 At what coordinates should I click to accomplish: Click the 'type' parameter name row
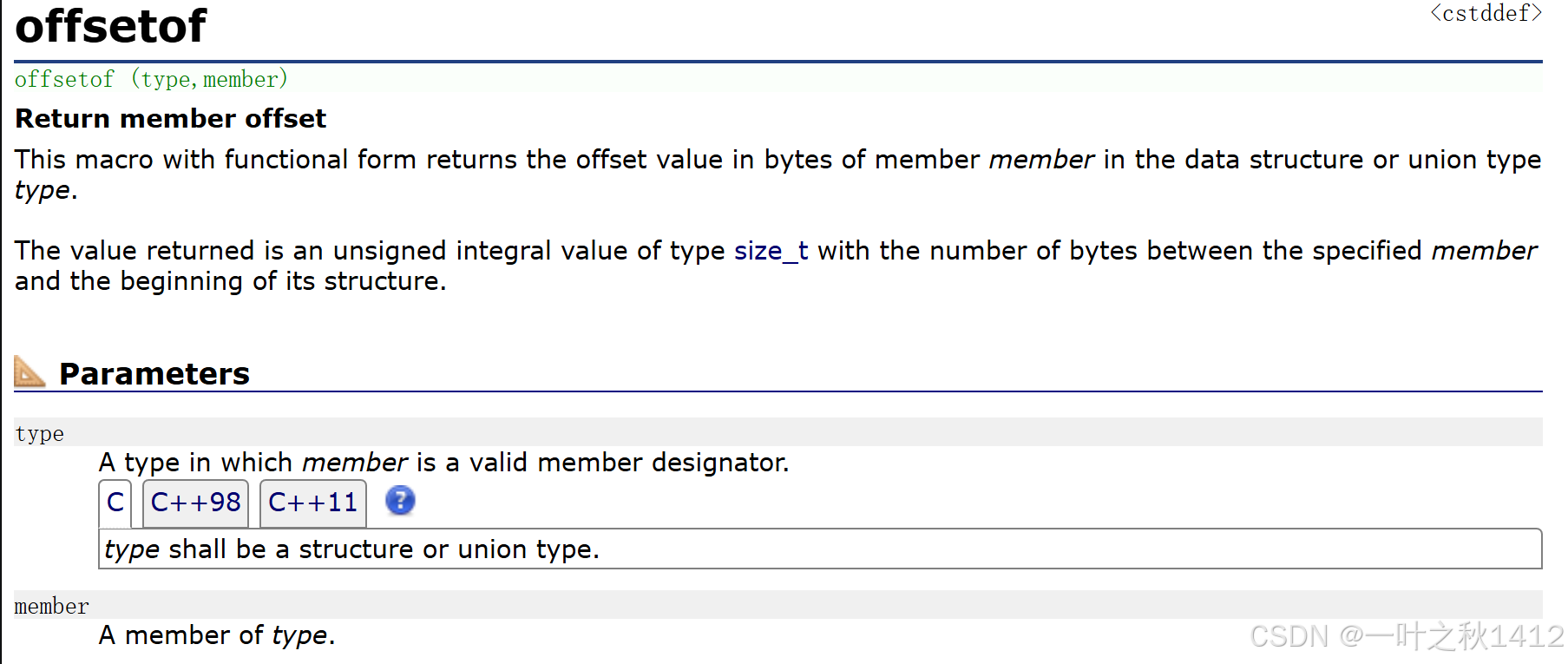40,433
